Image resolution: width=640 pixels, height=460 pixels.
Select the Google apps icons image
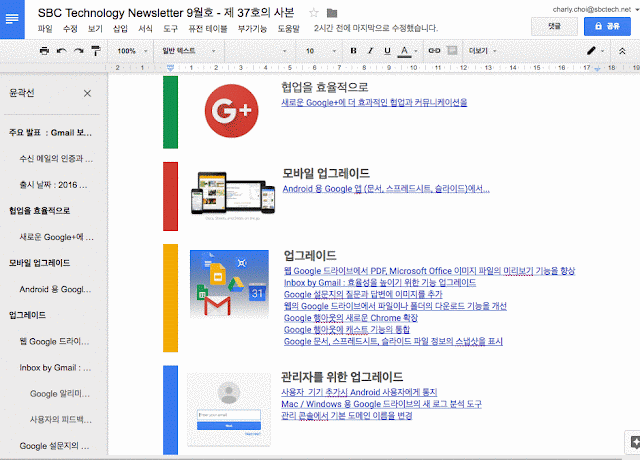coord(229,284)
